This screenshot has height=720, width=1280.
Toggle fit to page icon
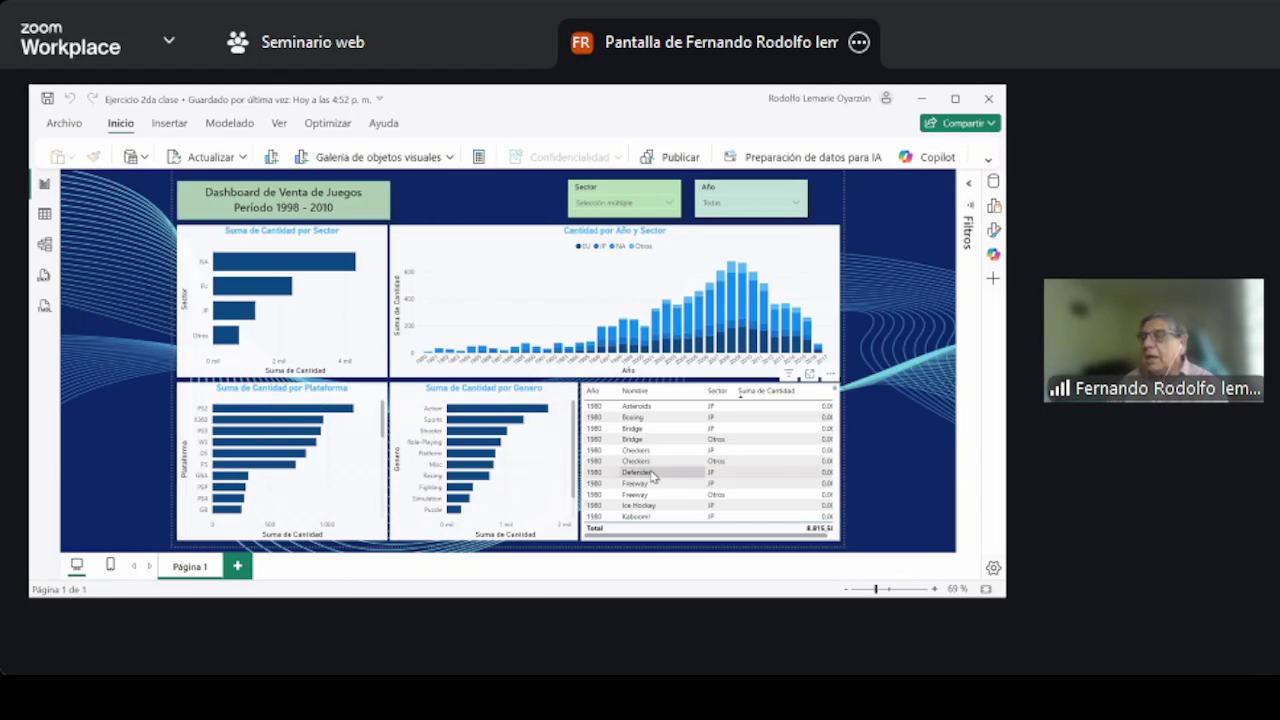coord(986,590)
